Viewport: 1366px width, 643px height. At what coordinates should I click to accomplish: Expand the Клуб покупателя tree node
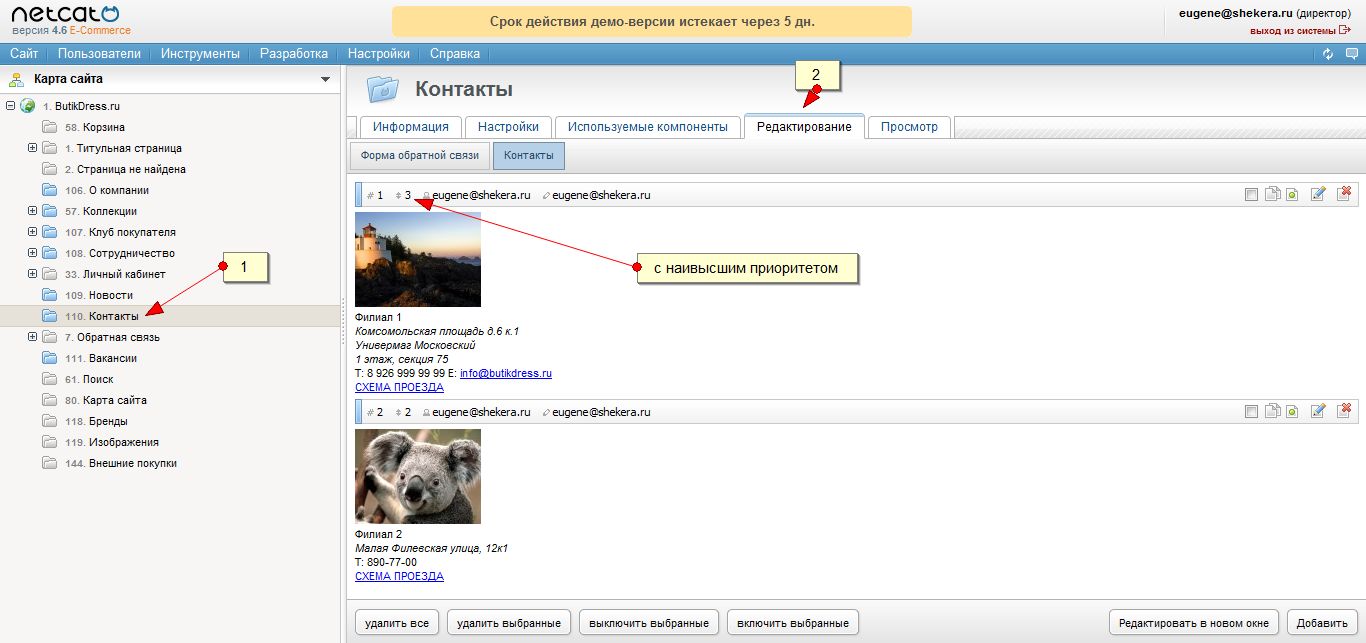click(32, 232)
